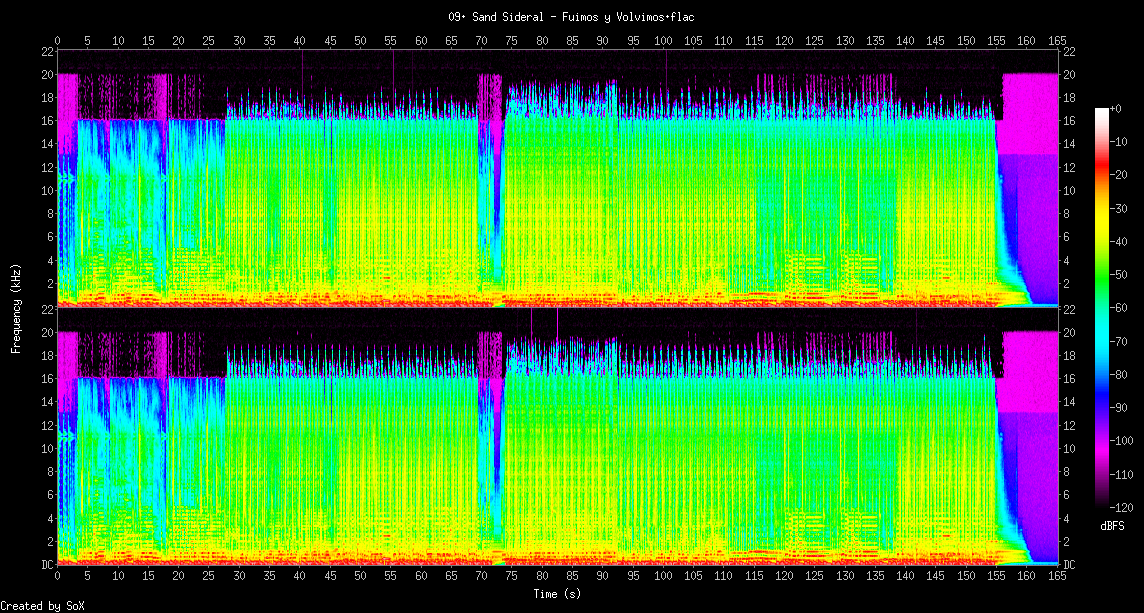Click the 0 second tick on top time axis
The image size is (1144, 613).
click(x=57, y=41)
